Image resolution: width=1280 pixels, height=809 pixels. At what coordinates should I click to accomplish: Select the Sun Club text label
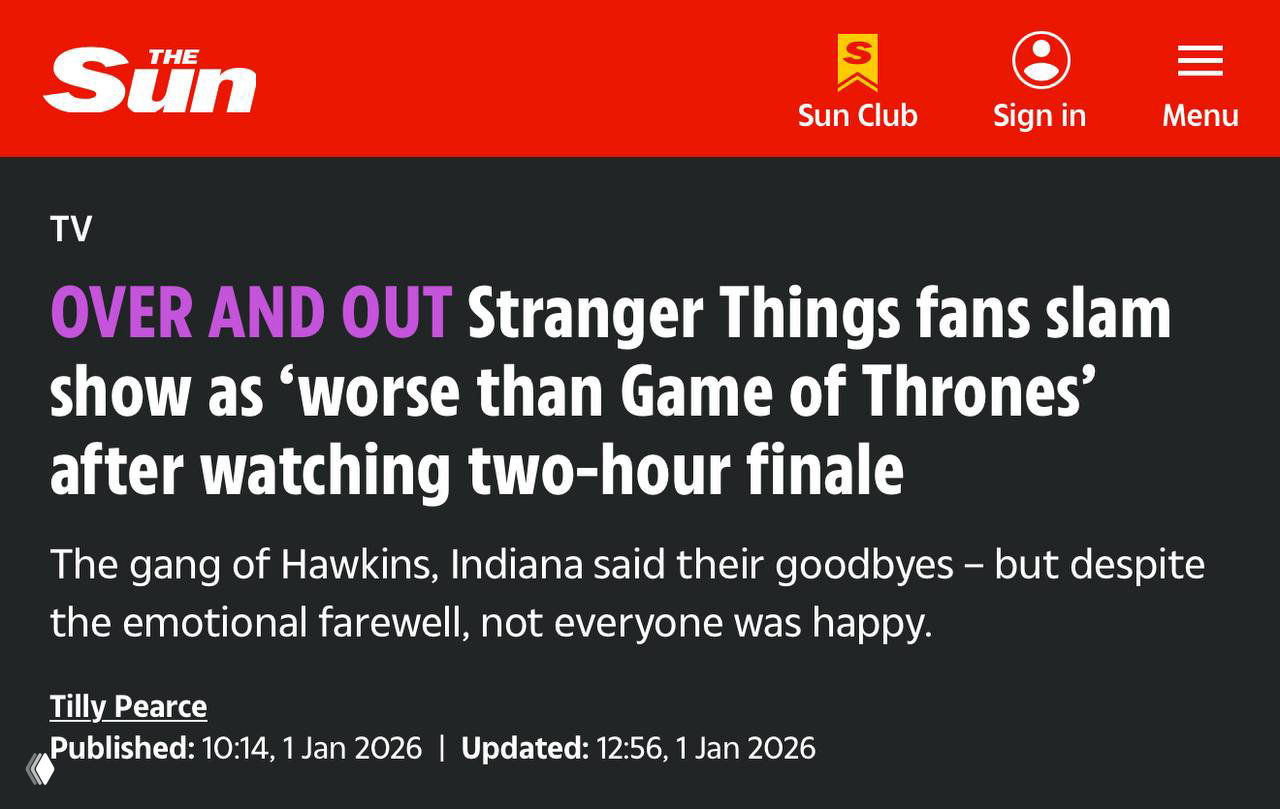857,116
